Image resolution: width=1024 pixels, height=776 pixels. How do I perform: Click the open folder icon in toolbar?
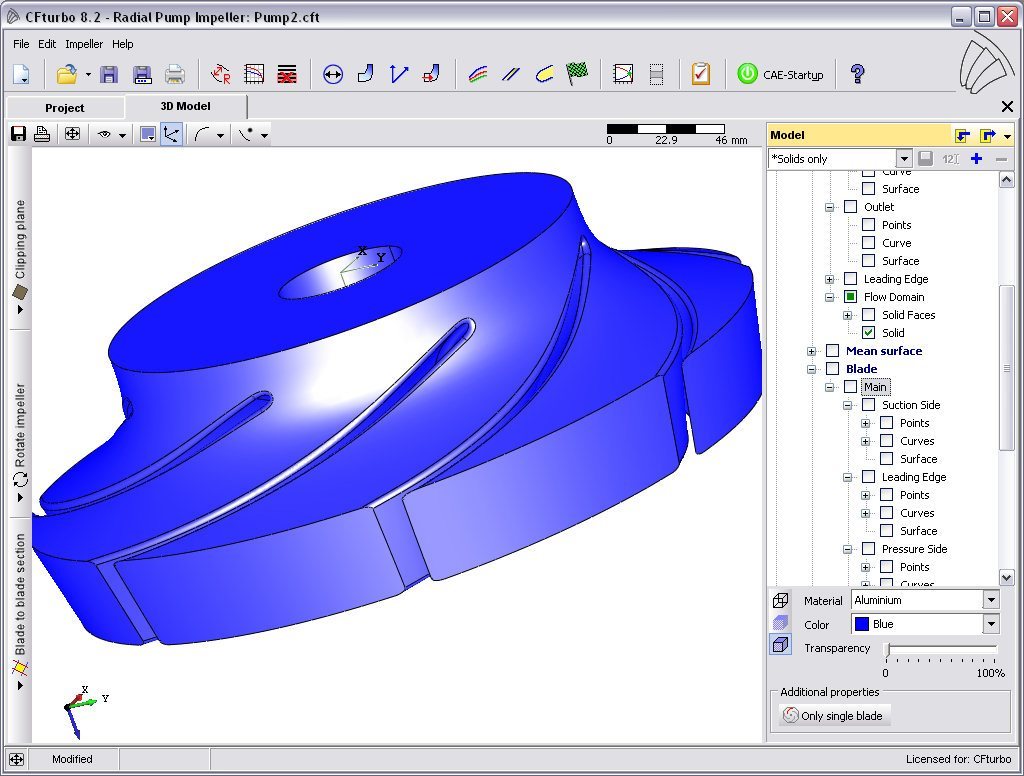[66, 74]
